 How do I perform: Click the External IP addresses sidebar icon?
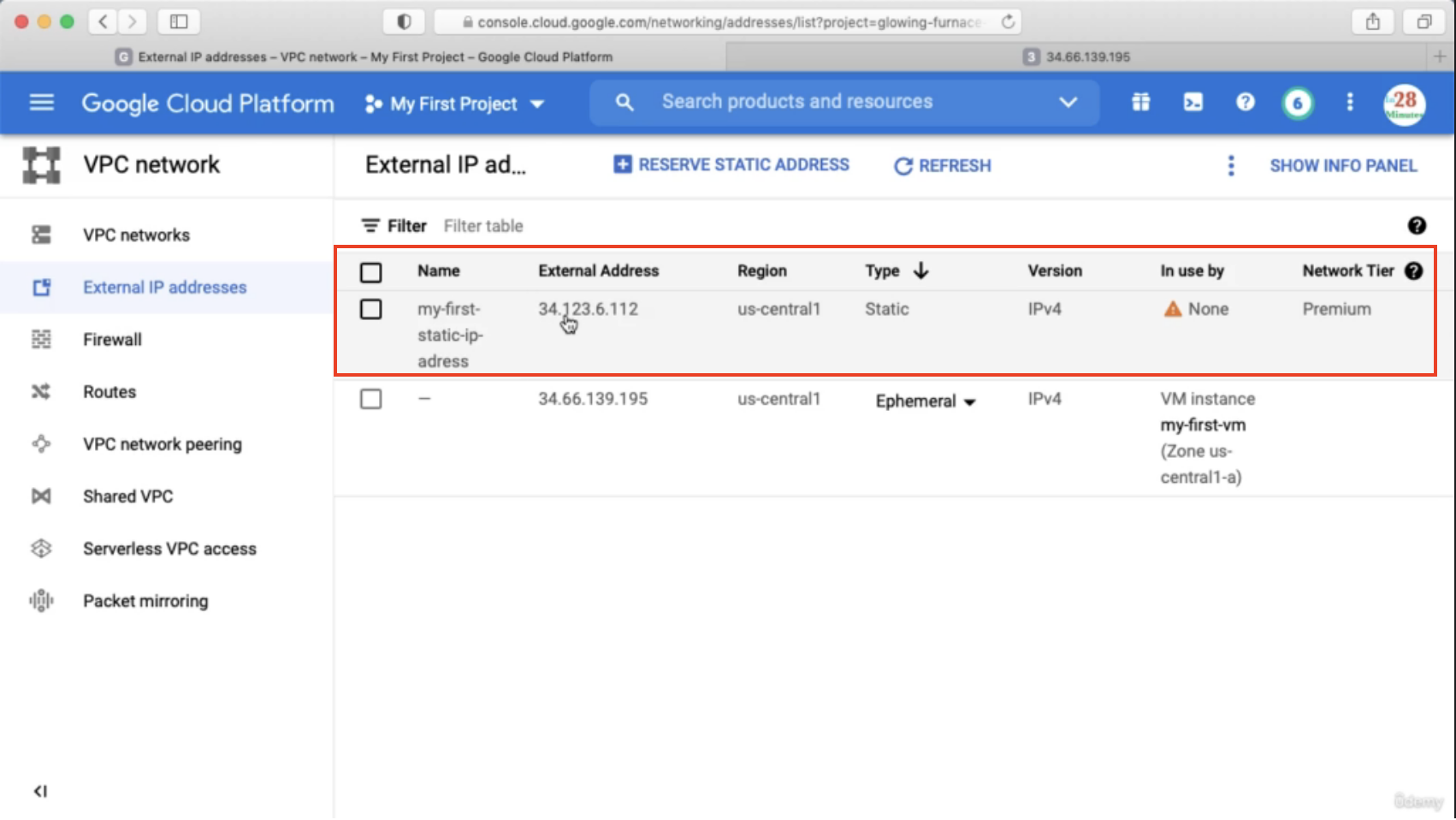click(41, 288)
